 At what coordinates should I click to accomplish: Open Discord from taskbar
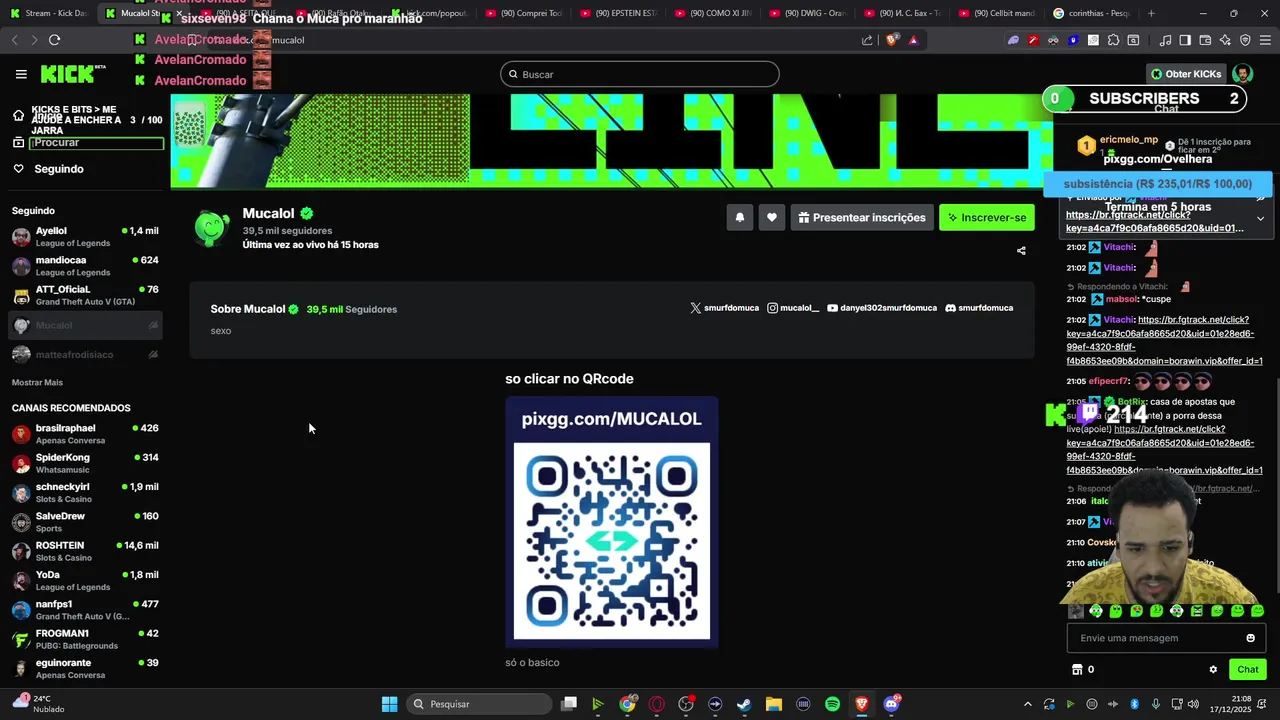tap(891, 704)
